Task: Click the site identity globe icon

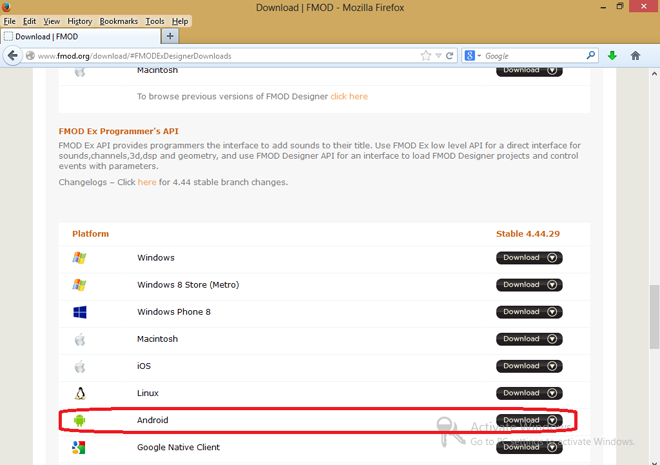Action: [30, 56]
